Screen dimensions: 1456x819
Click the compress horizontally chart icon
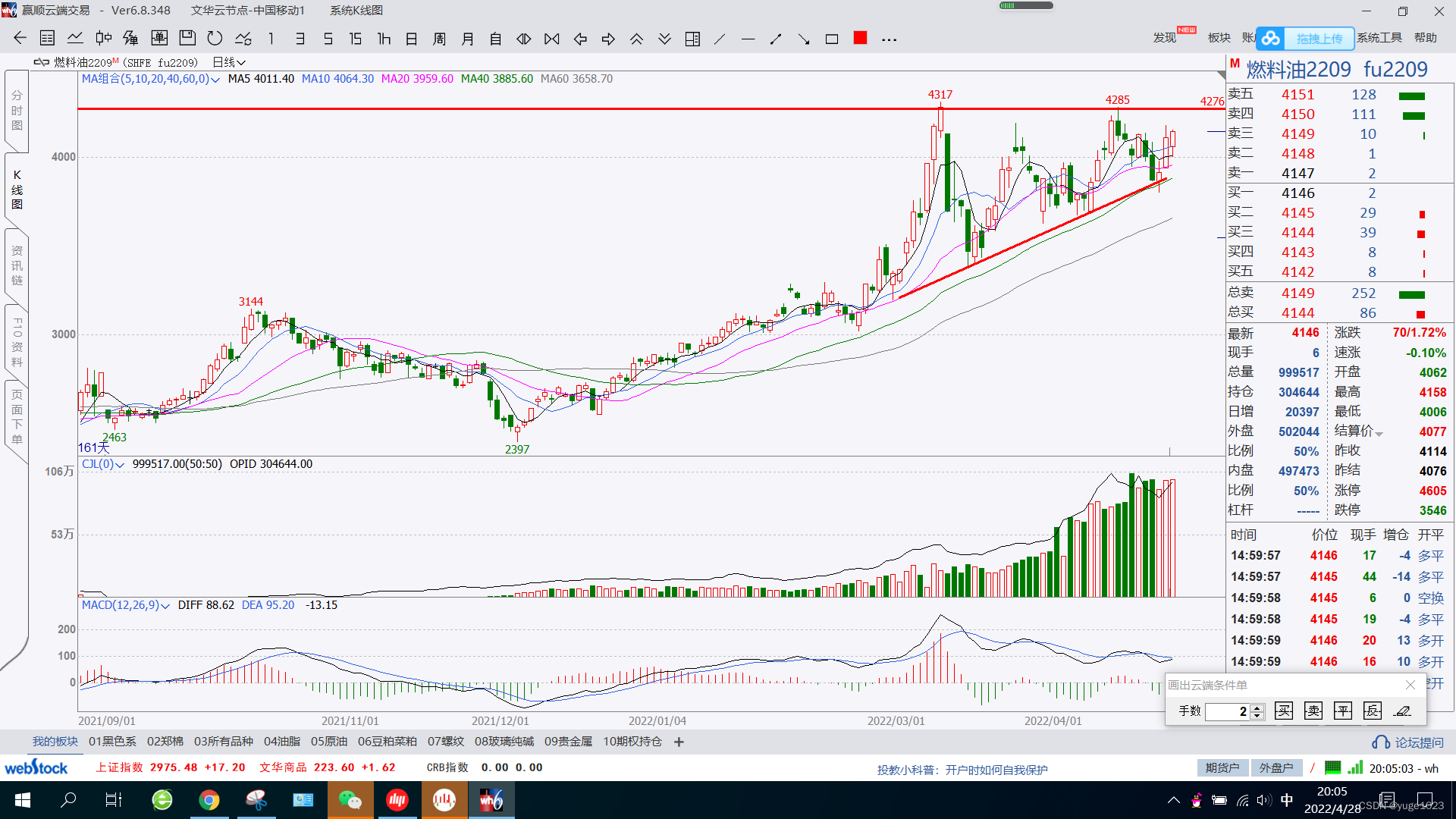click(x=551, y=39)
